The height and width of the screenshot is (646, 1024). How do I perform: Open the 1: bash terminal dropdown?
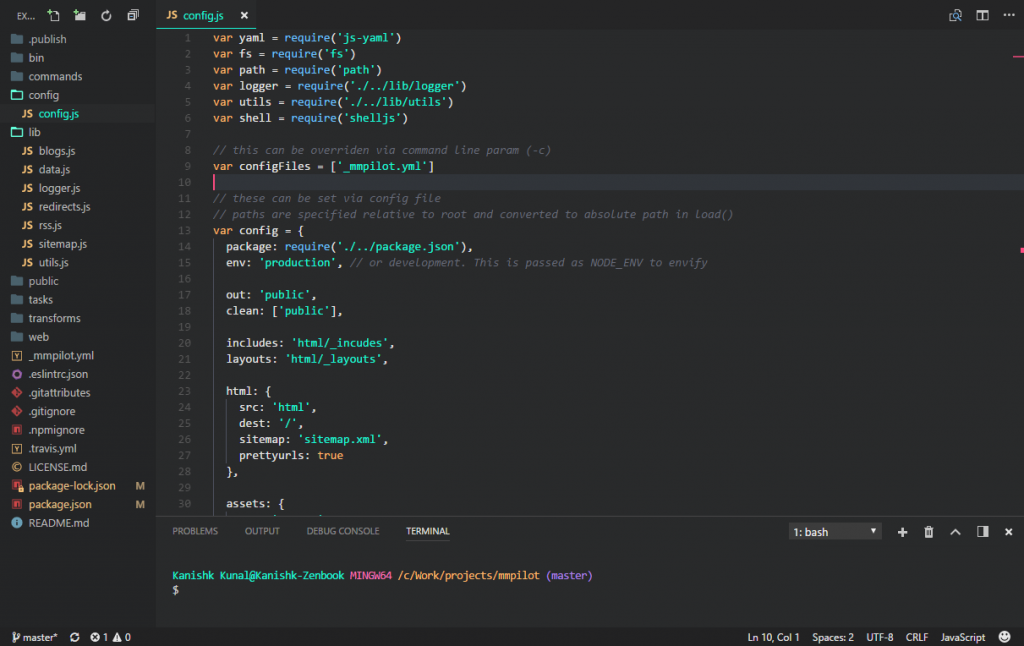point(835,531)
